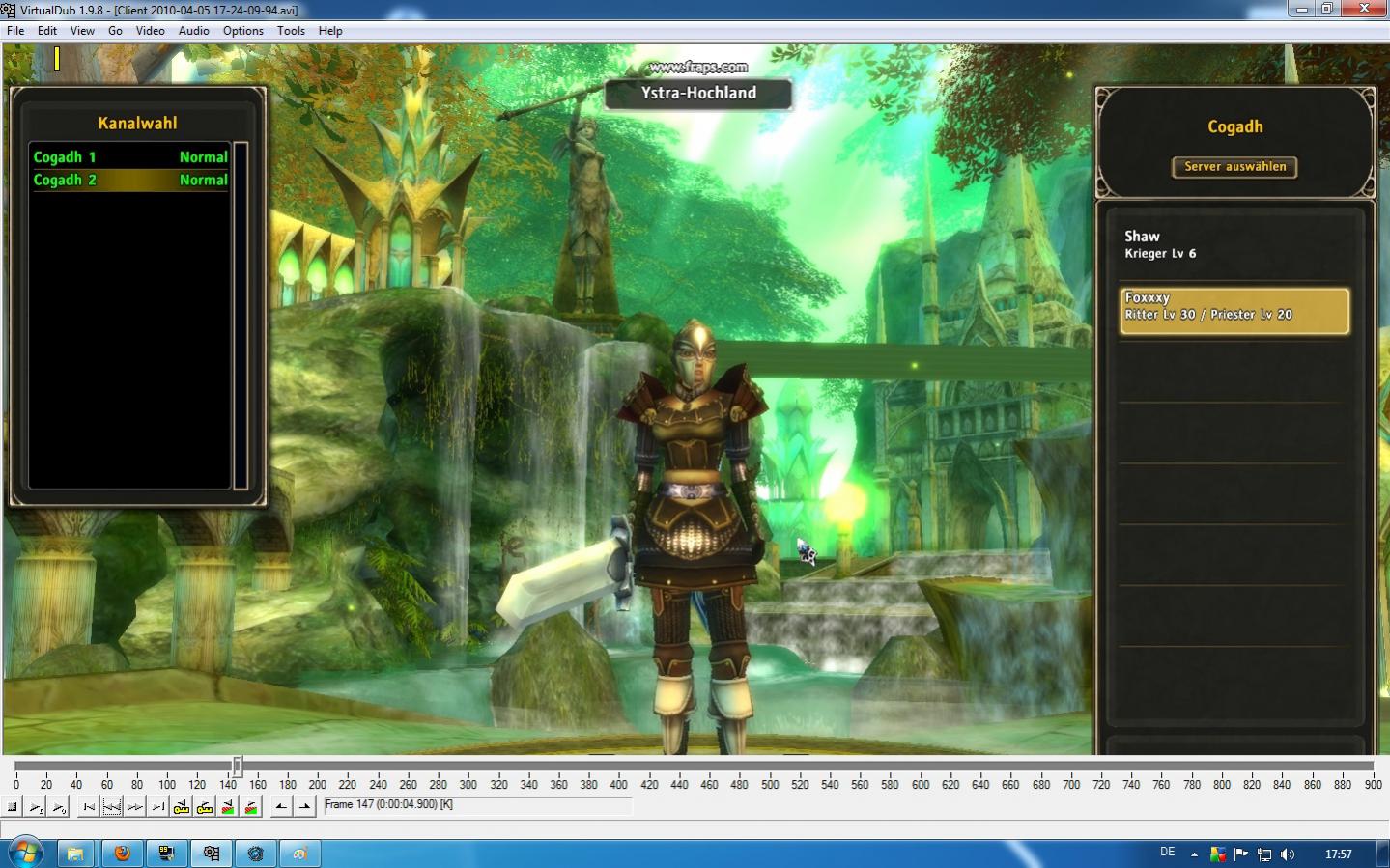Click the network tray icon
Screen dimensions: 1390x868
(1263, 854)
